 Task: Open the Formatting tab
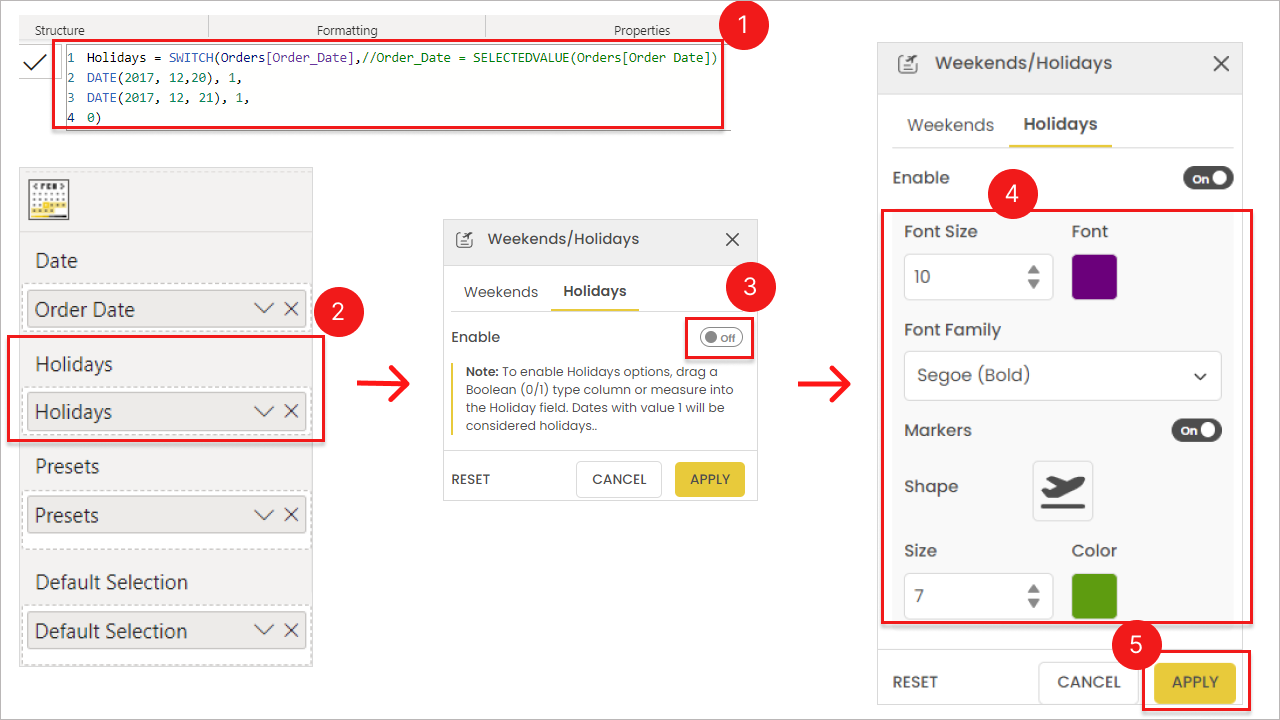pos(347,30)
